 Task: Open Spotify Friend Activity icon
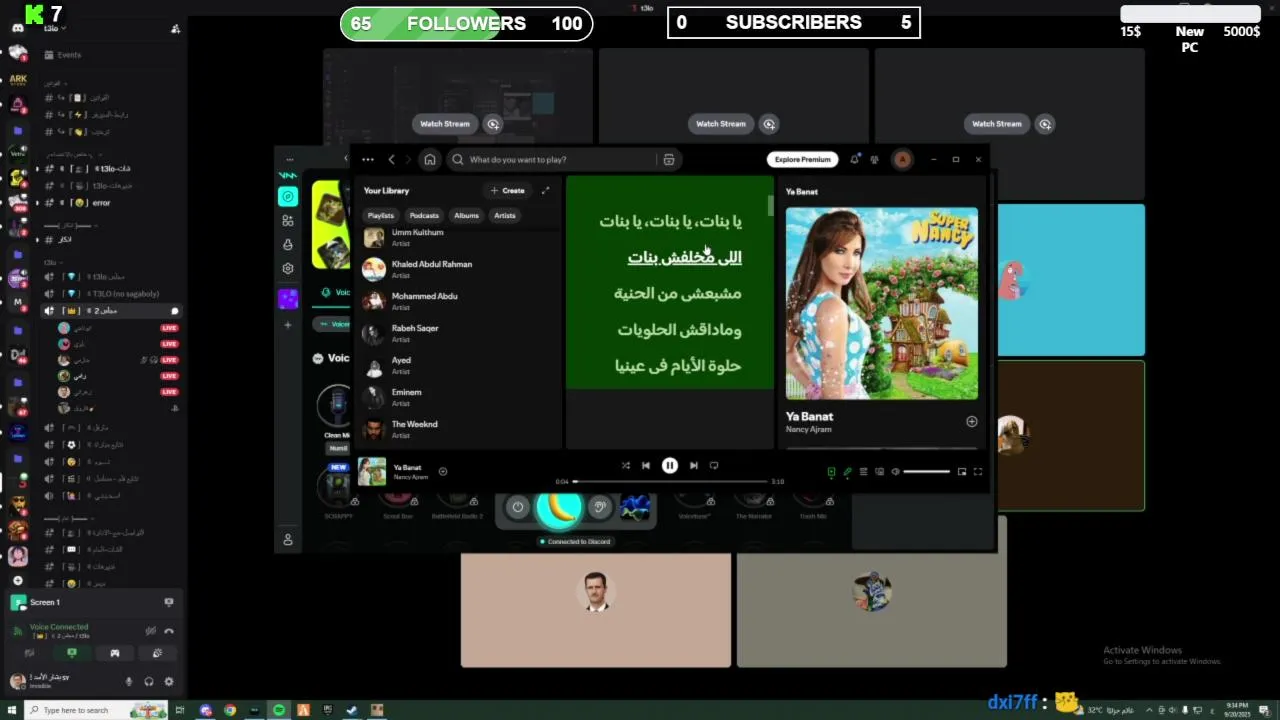tap(874, 159)
